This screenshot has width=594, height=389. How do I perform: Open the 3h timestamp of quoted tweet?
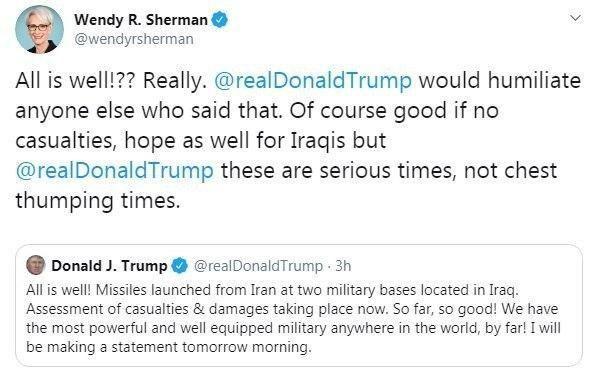(343, 266)
